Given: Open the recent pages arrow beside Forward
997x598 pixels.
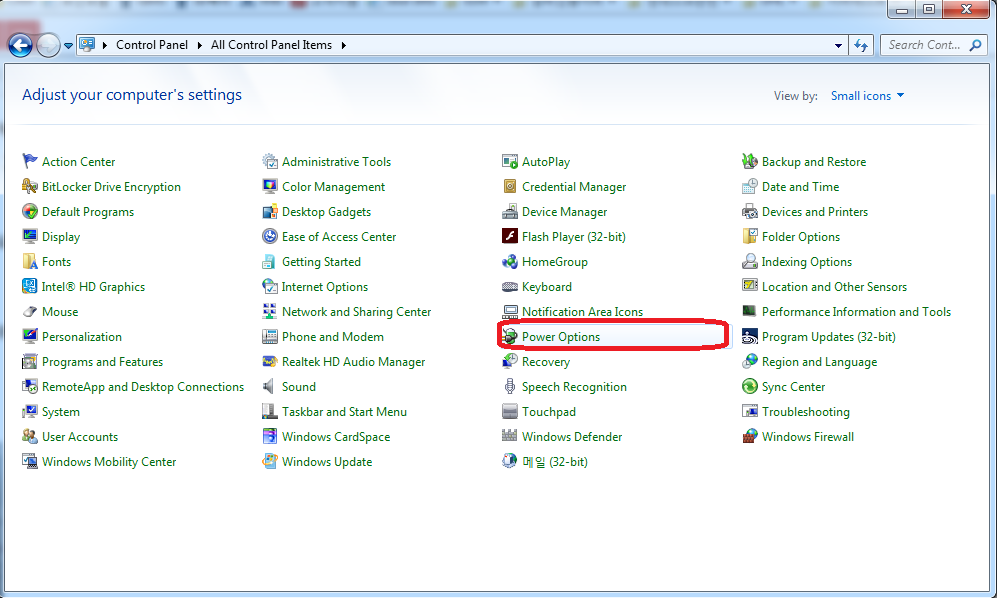Looking at the screenshot, I should (68, 46).
